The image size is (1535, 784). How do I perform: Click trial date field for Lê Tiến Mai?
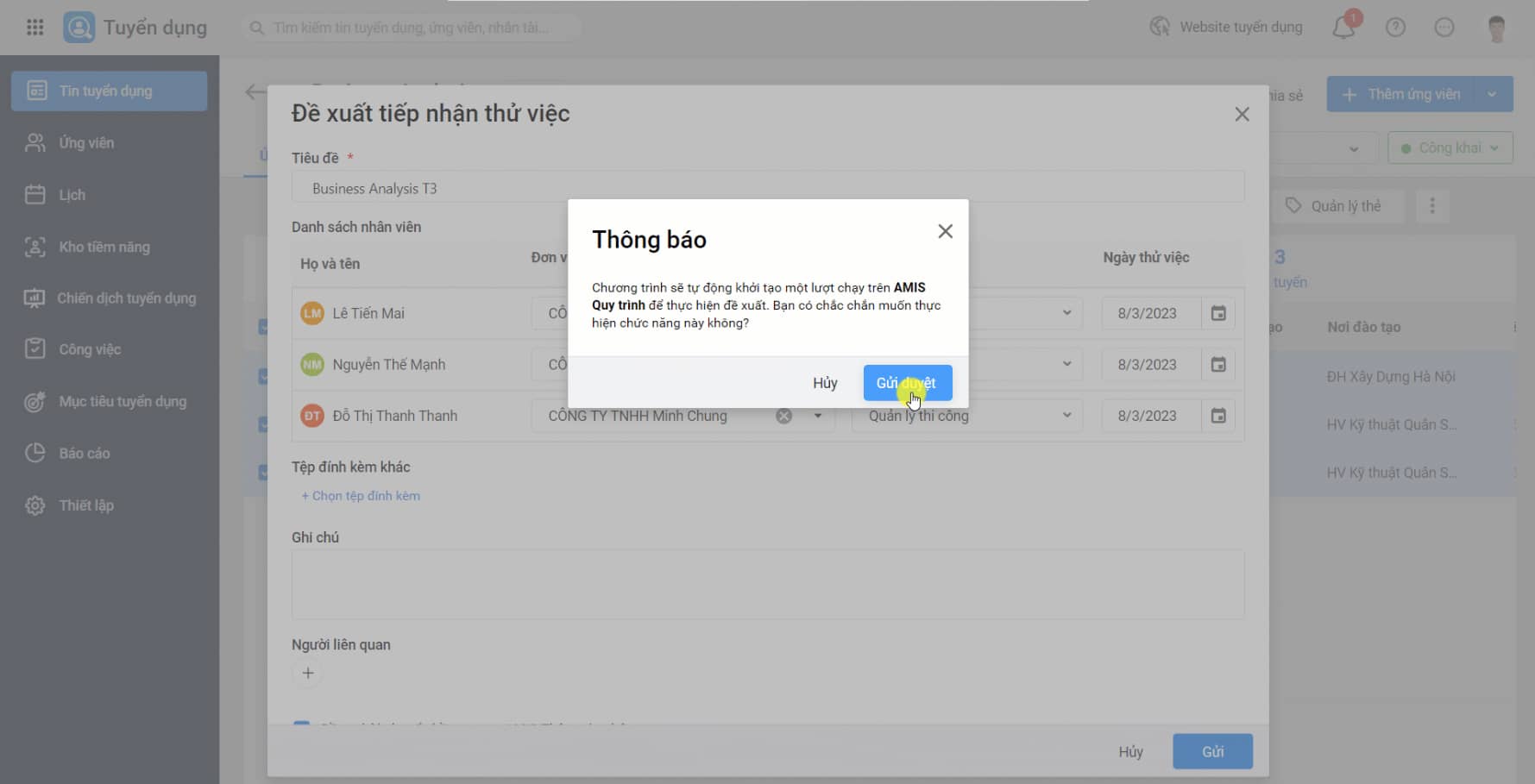coord(1151,313)
